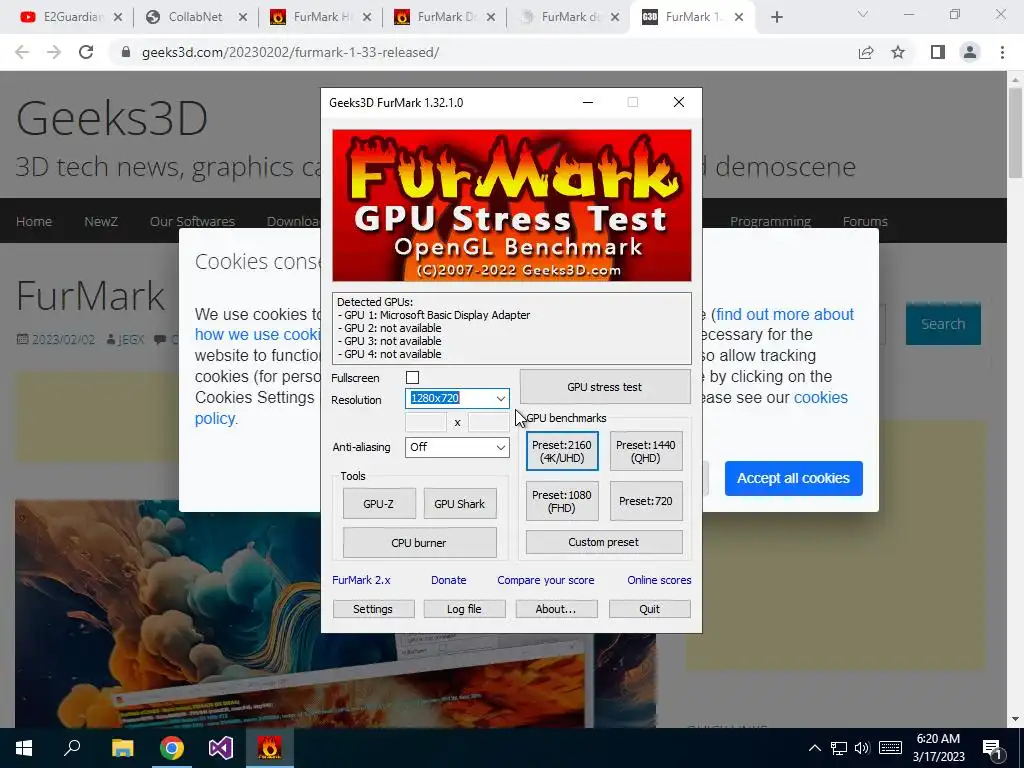1024x768 pixels.
Task: Close the CollabNet browser tab
Action: click(243, 18)
